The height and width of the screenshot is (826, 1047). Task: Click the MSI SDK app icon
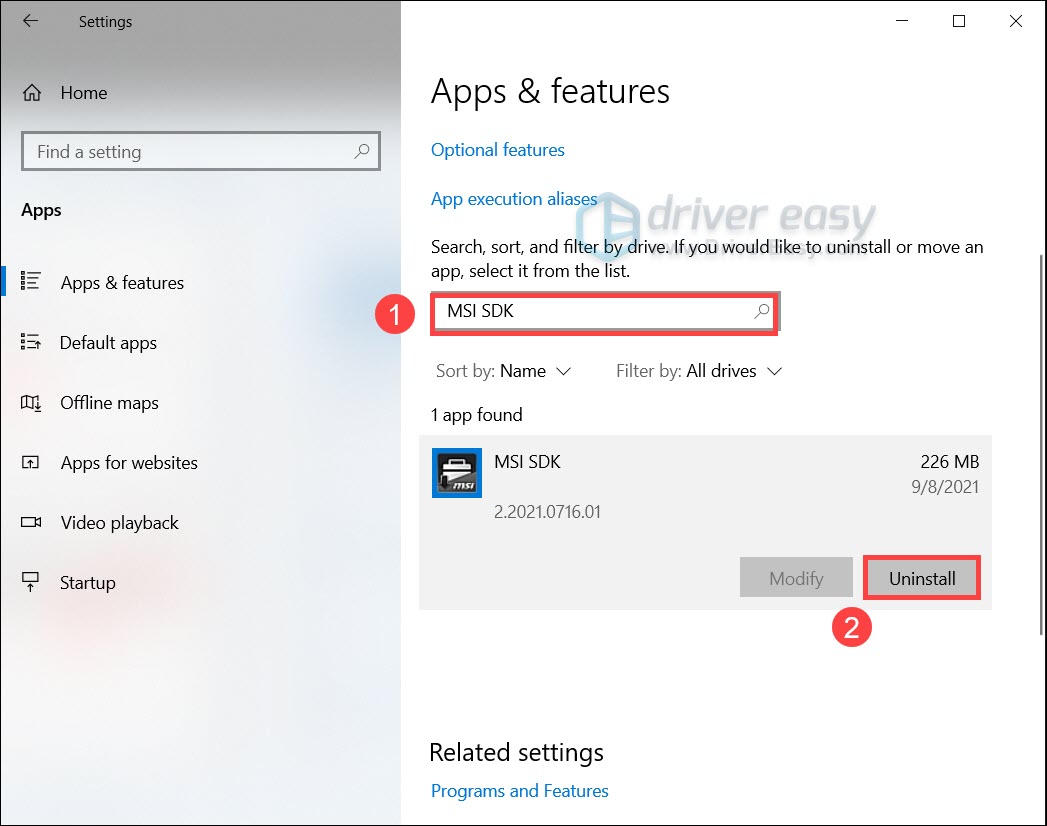point(457,473)
